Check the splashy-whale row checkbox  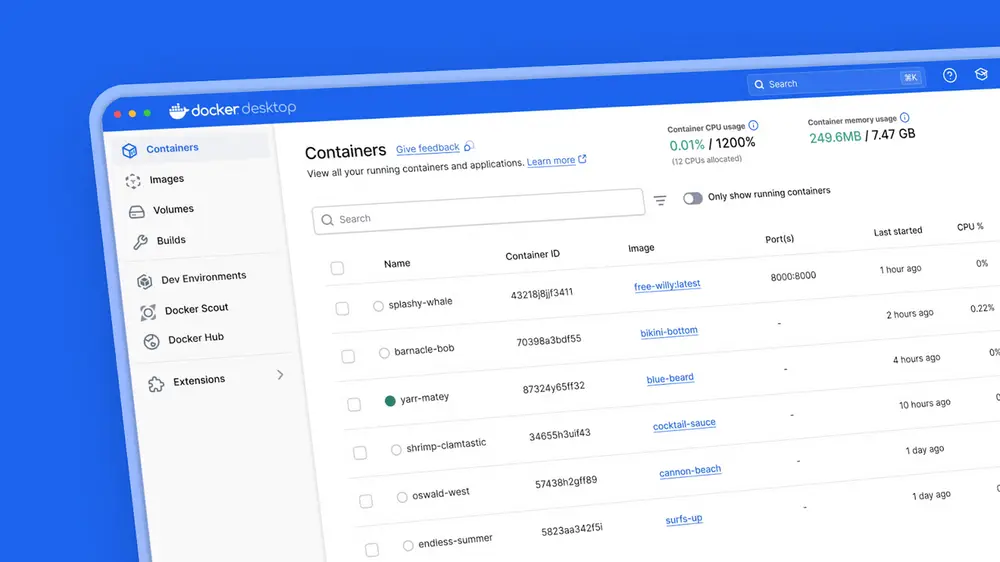click(x=342, y=308)
